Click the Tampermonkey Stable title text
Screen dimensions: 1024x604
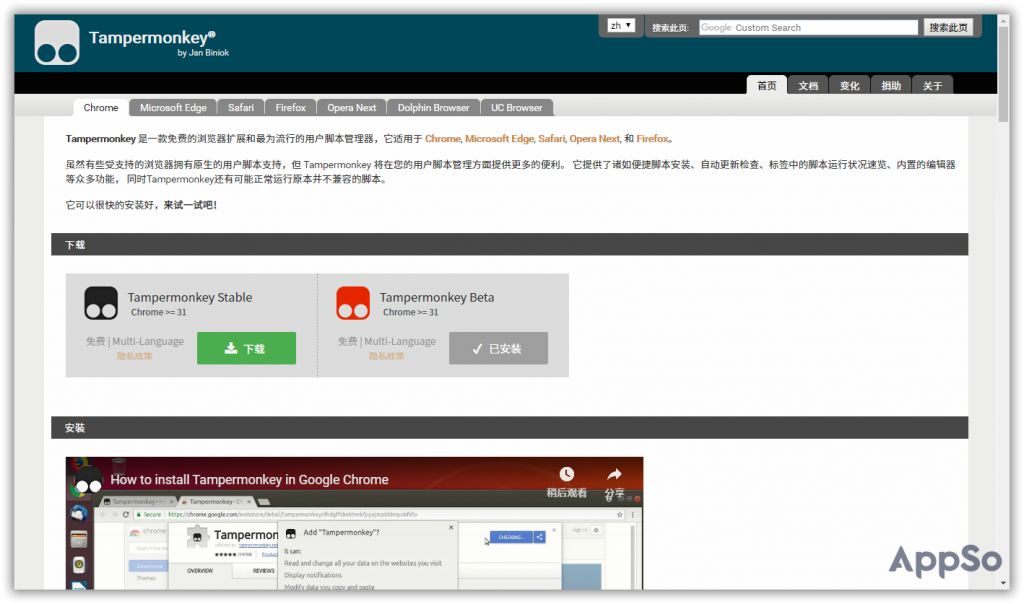click(x=190, y=297)
